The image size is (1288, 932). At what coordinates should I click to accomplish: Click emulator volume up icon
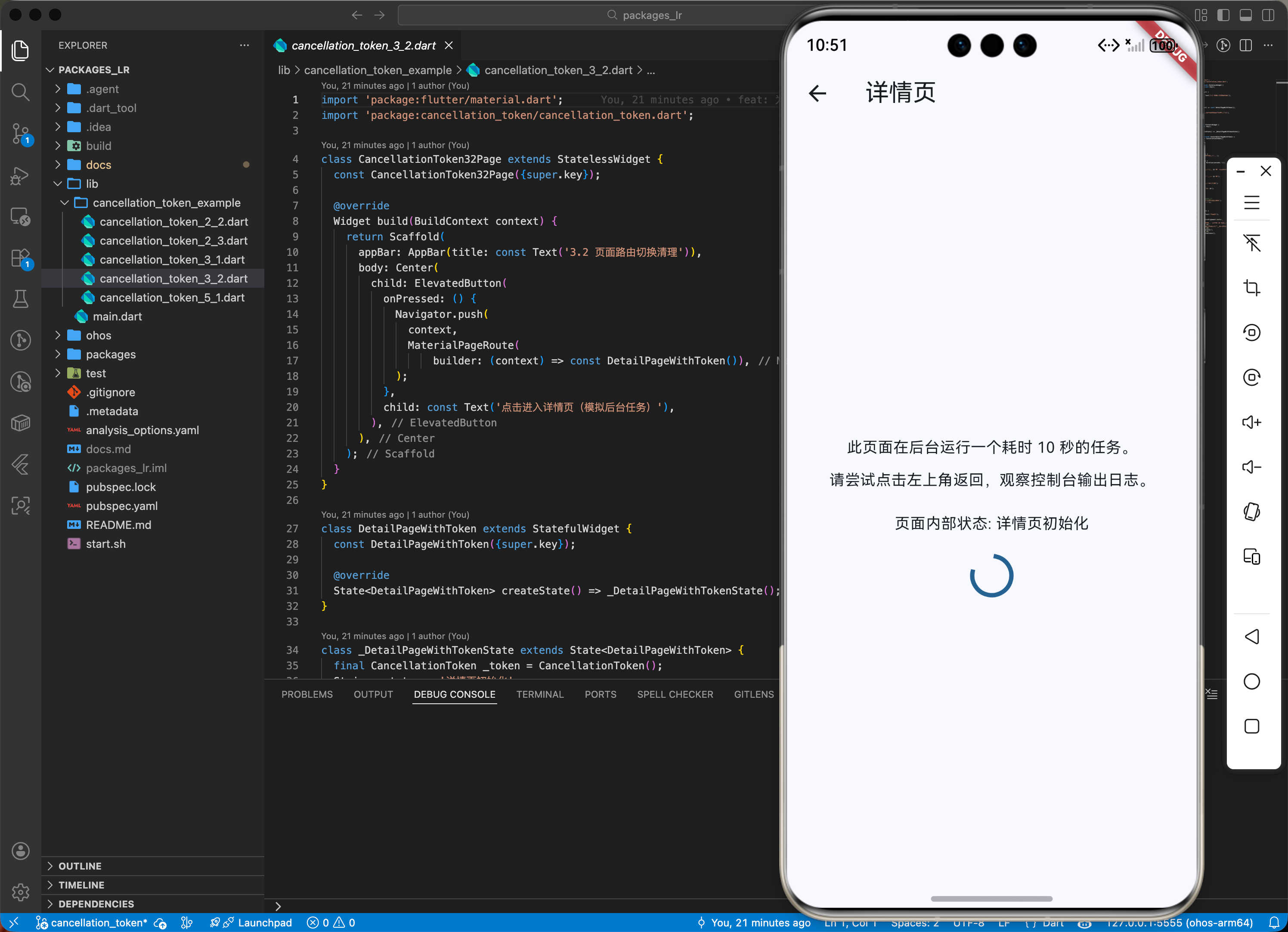[x=1251, y=422]
